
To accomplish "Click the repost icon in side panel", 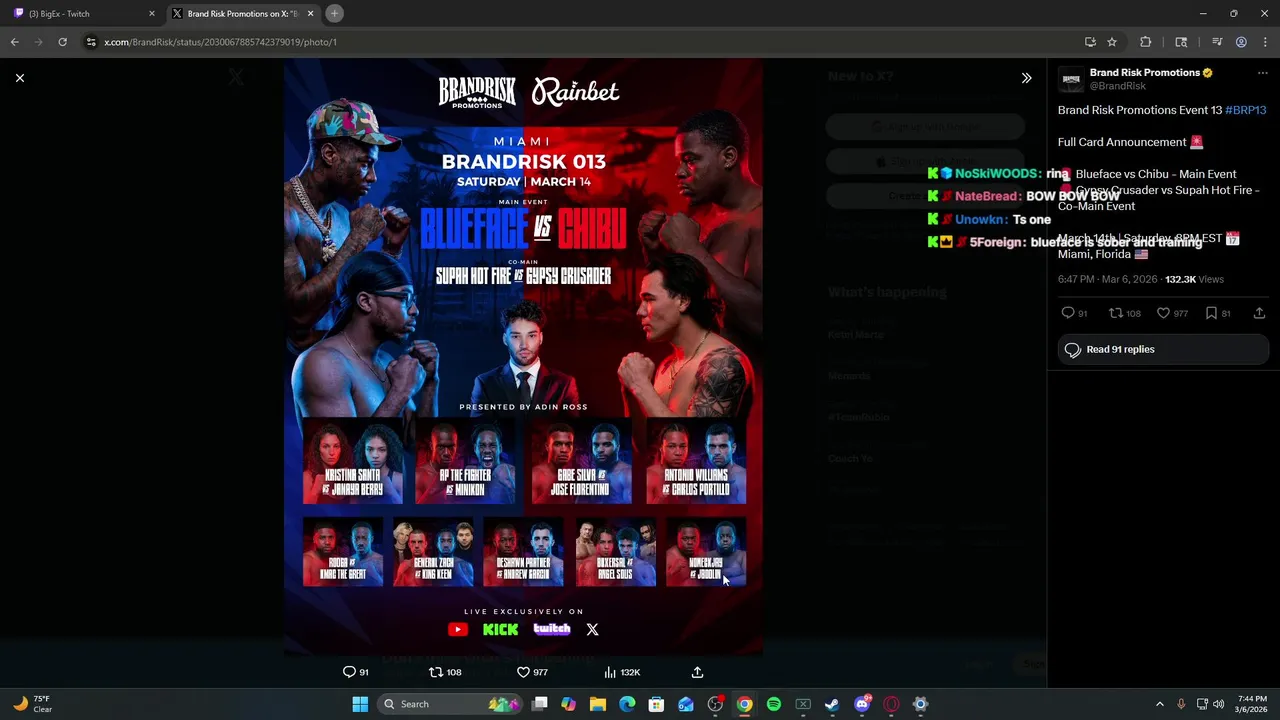I will tap(1116, 313).
